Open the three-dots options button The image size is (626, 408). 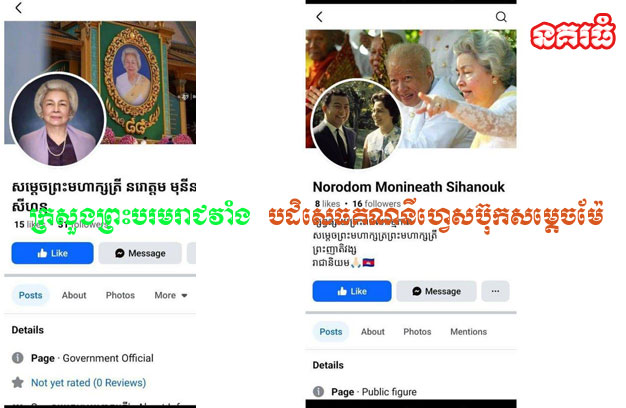click(495, 291)
